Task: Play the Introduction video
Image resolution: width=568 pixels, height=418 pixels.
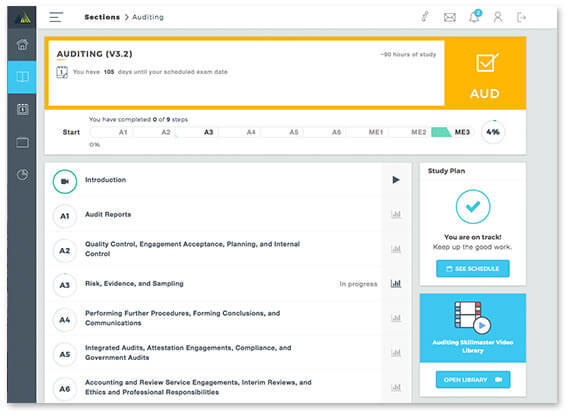Action: [396, 180]
